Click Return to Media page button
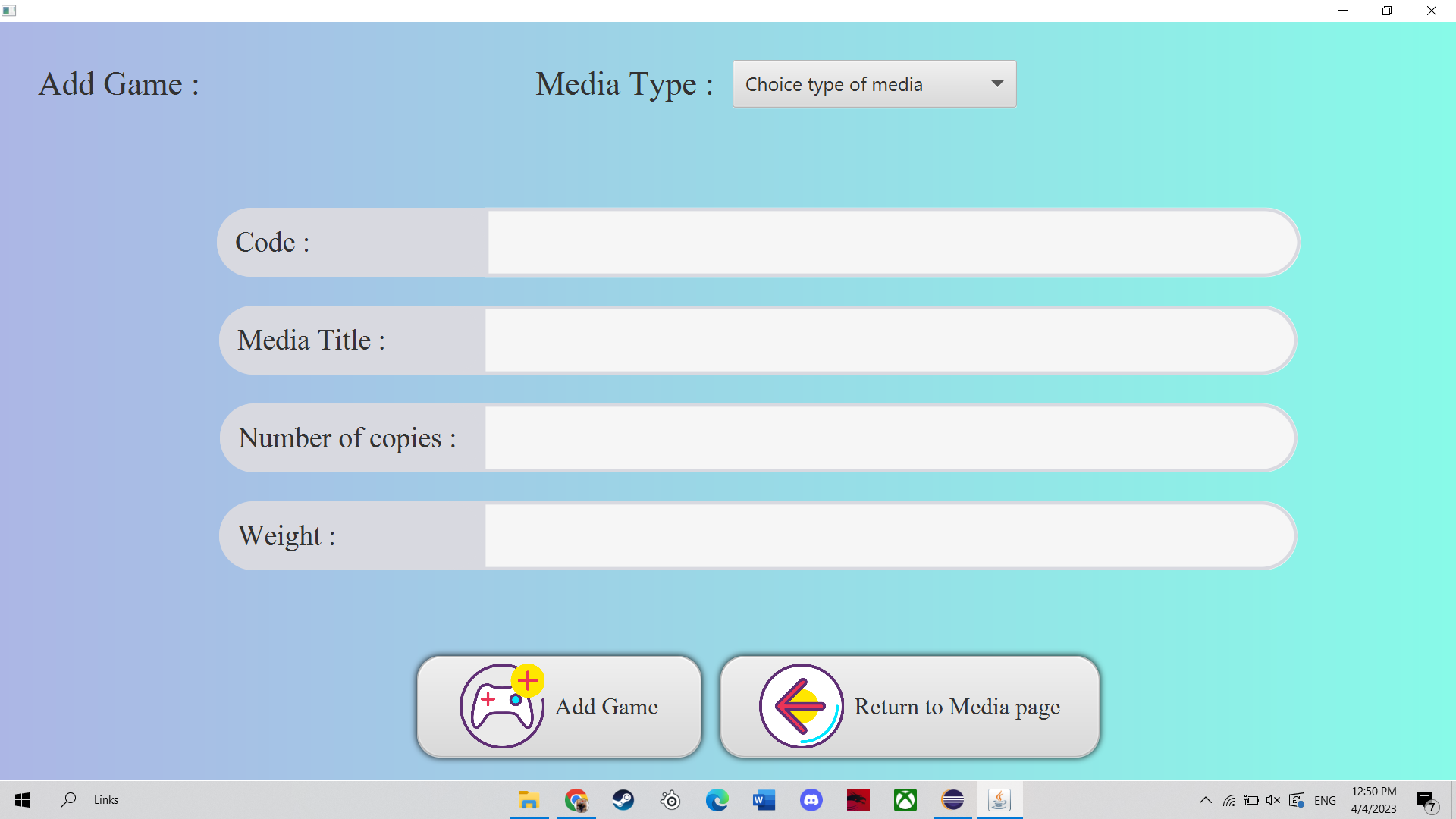This screenshot has height=819, width=1456. (909, 707)
